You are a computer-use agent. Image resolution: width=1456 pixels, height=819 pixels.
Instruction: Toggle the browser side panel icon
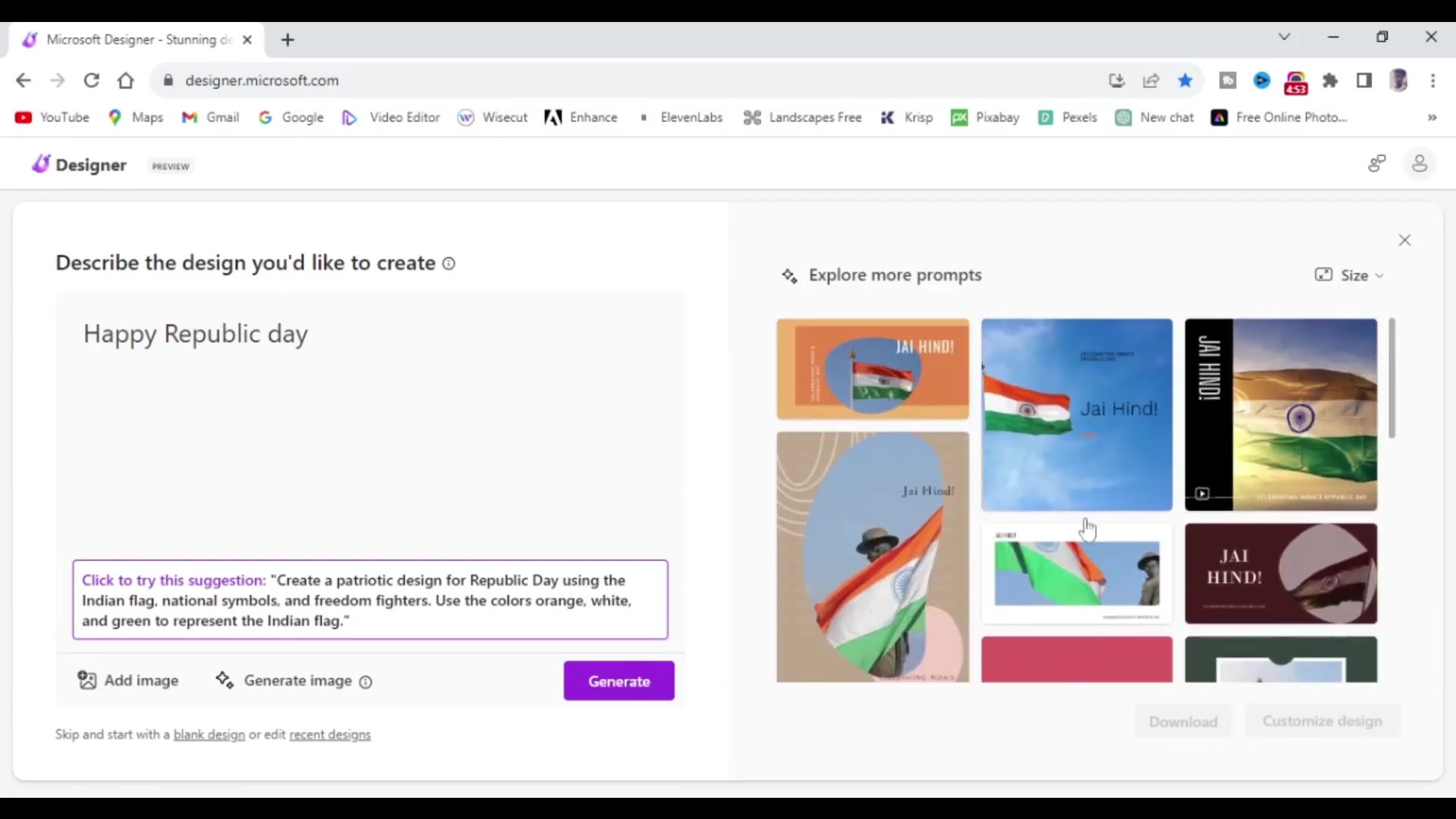[x=1364, y=80]
